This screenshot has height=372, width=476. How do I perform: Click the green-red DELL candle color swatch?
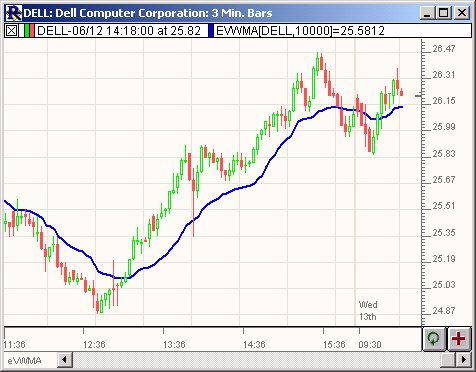[29, 31]
